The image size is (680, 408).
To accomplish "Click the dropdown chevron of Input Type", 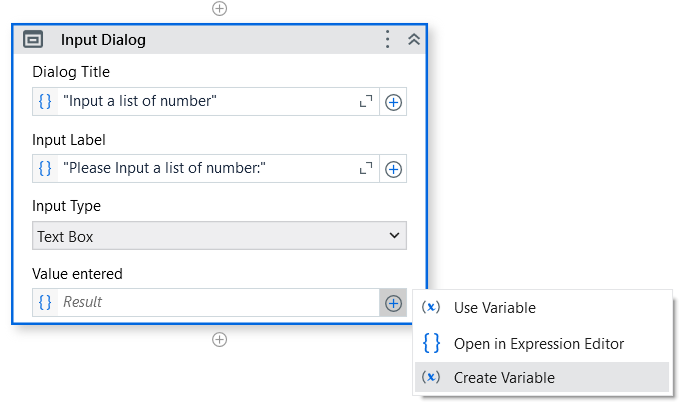I will pyautogui.click(x=394, y=235).
